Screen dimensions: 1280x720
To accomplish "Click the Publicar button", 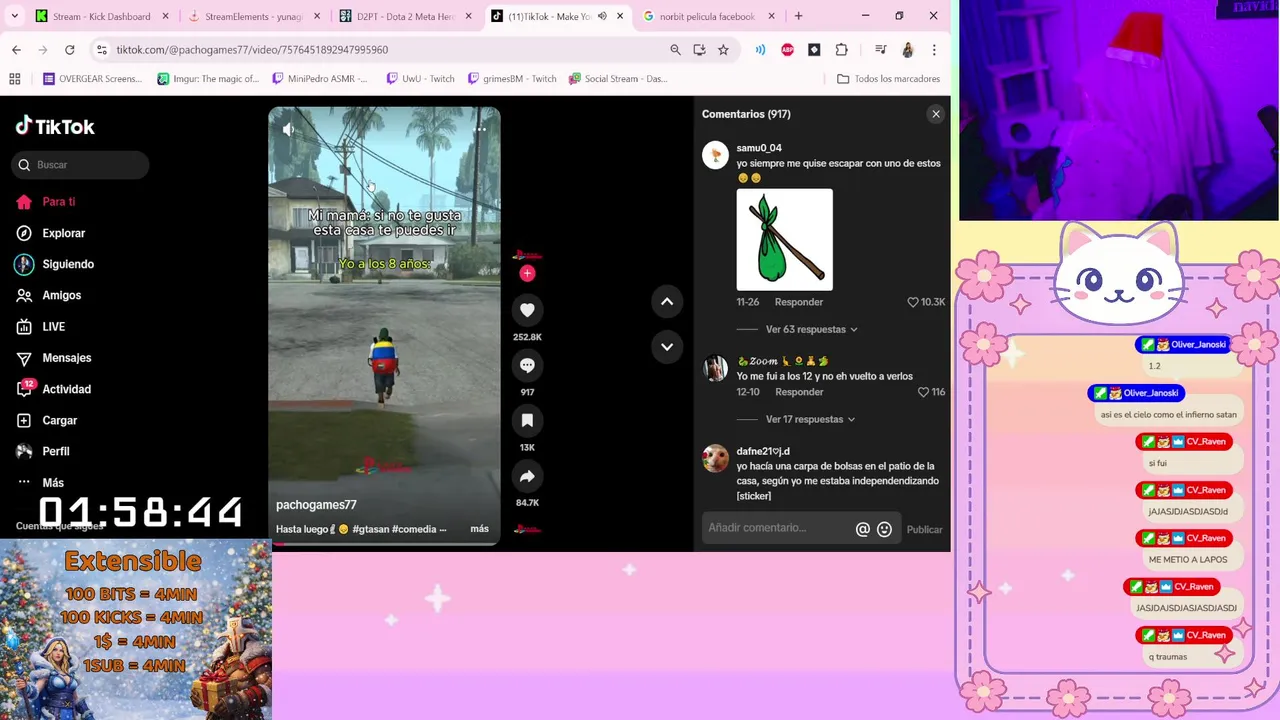I will [x=924, y=529].
